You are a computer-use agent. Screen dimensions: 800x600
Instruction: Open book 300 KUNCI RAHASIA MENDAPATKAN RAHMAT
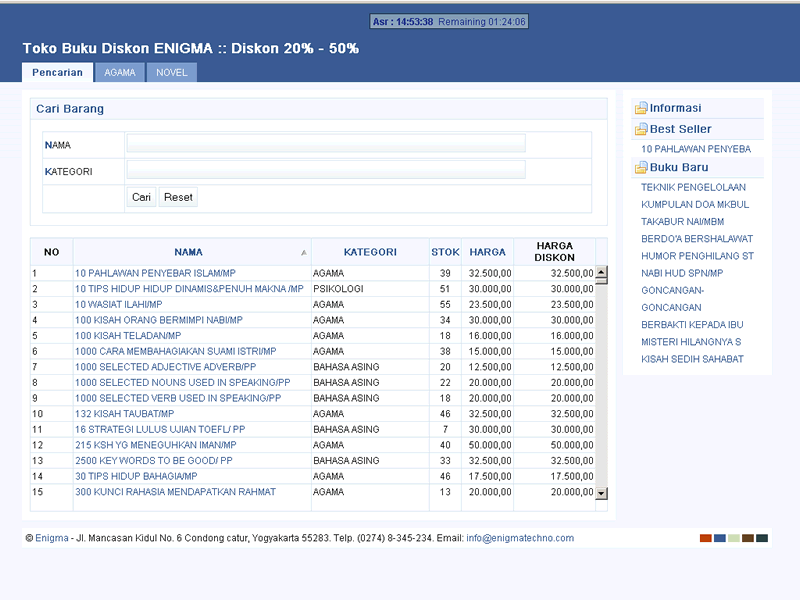click(x=176, y=492)
